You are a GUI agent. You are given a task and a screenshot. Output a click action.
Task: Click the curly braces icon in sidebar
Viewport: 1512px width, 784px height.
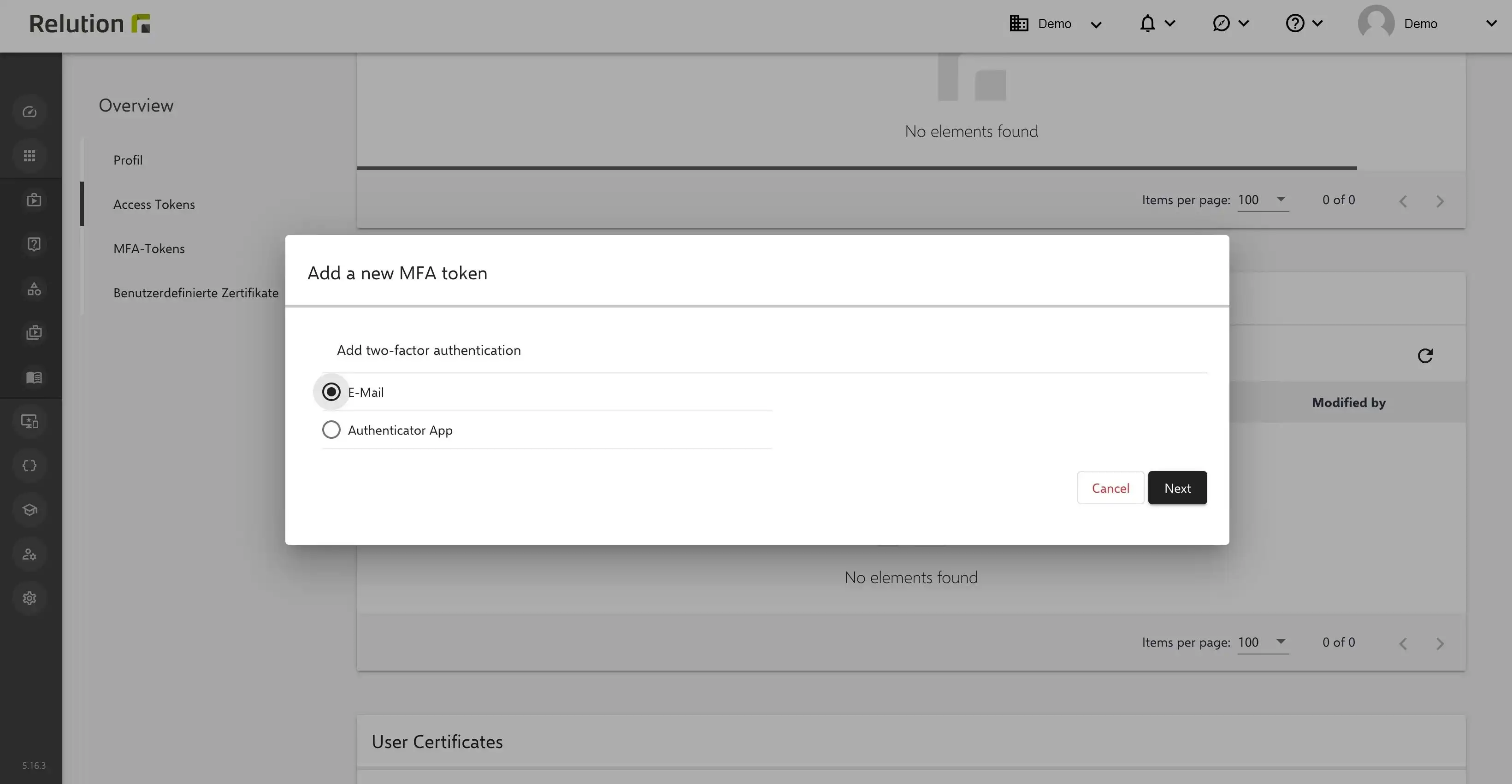[x=30, y=466]
